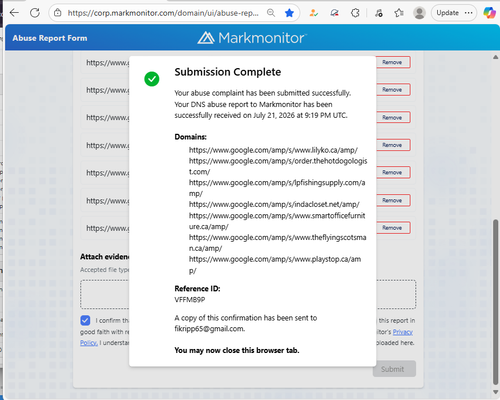Open the orange person extension icon
Screen dimensions: 500x400
tap(313, 13)
